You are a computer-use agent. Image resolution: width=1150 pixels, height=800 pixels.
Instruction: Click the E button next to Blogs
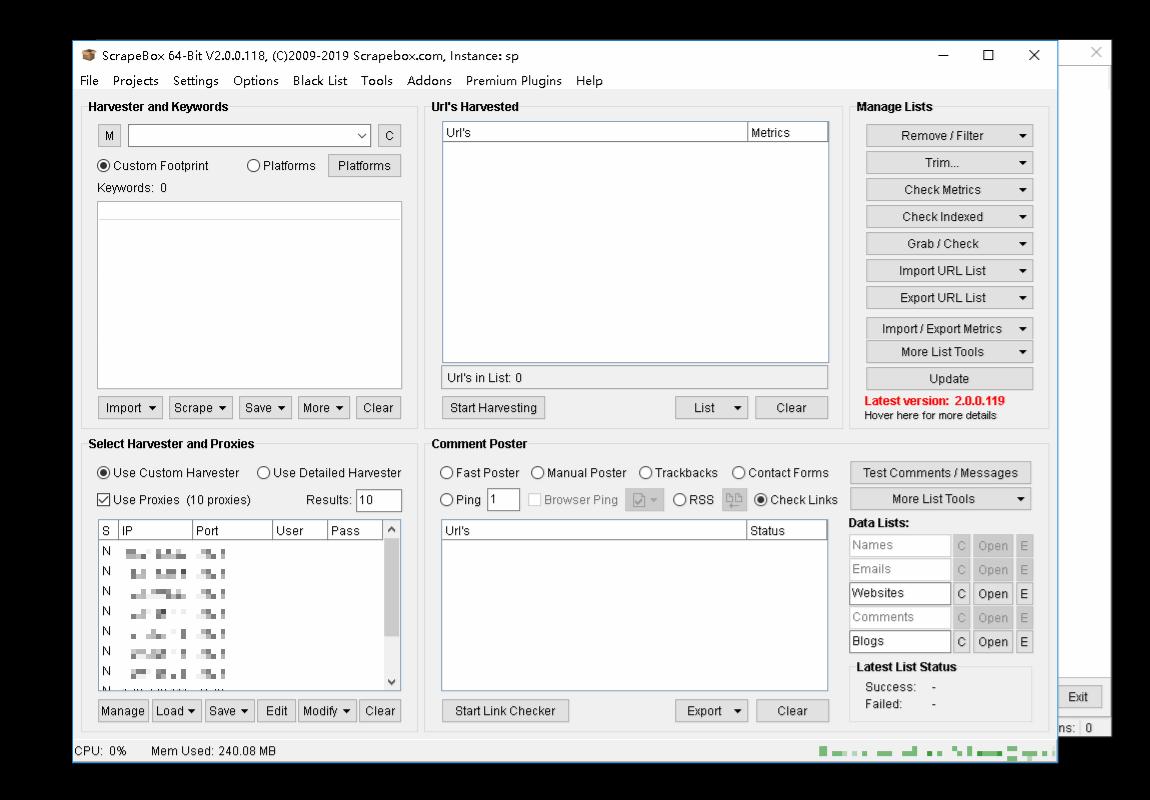[1024, 641]
